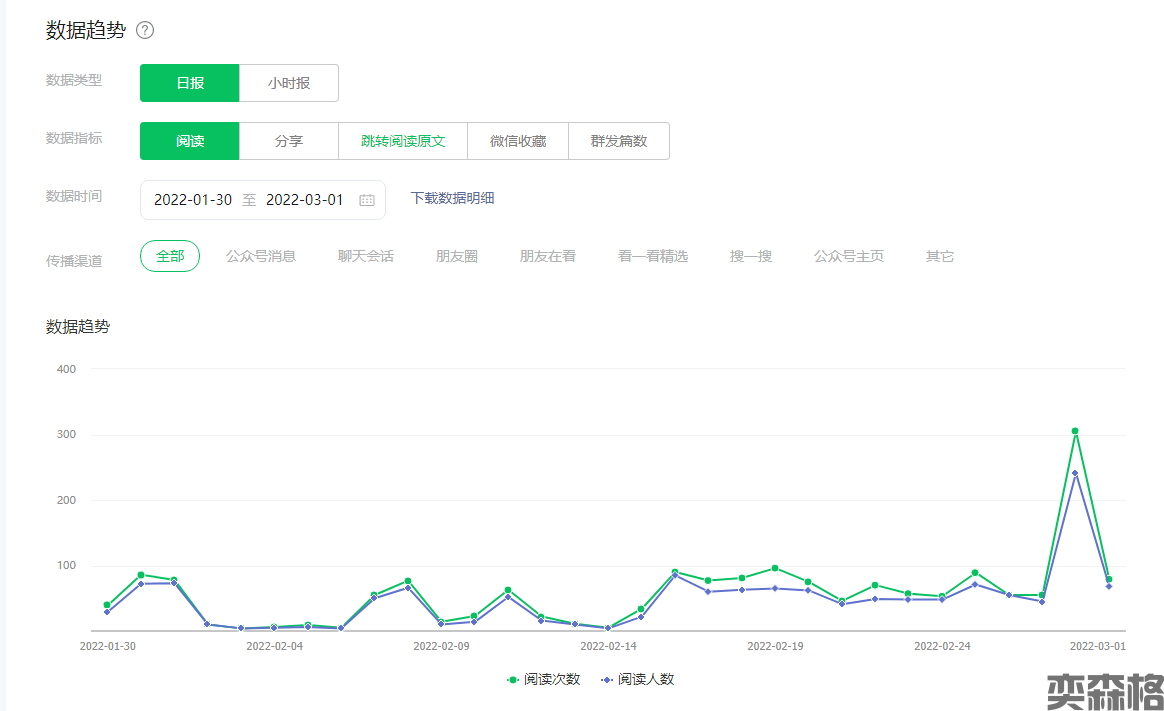The width and height of the screenshot is (1164, 711).
Task: Toggle 阅读人数 blue legend marker
Action: click(607, 679)
